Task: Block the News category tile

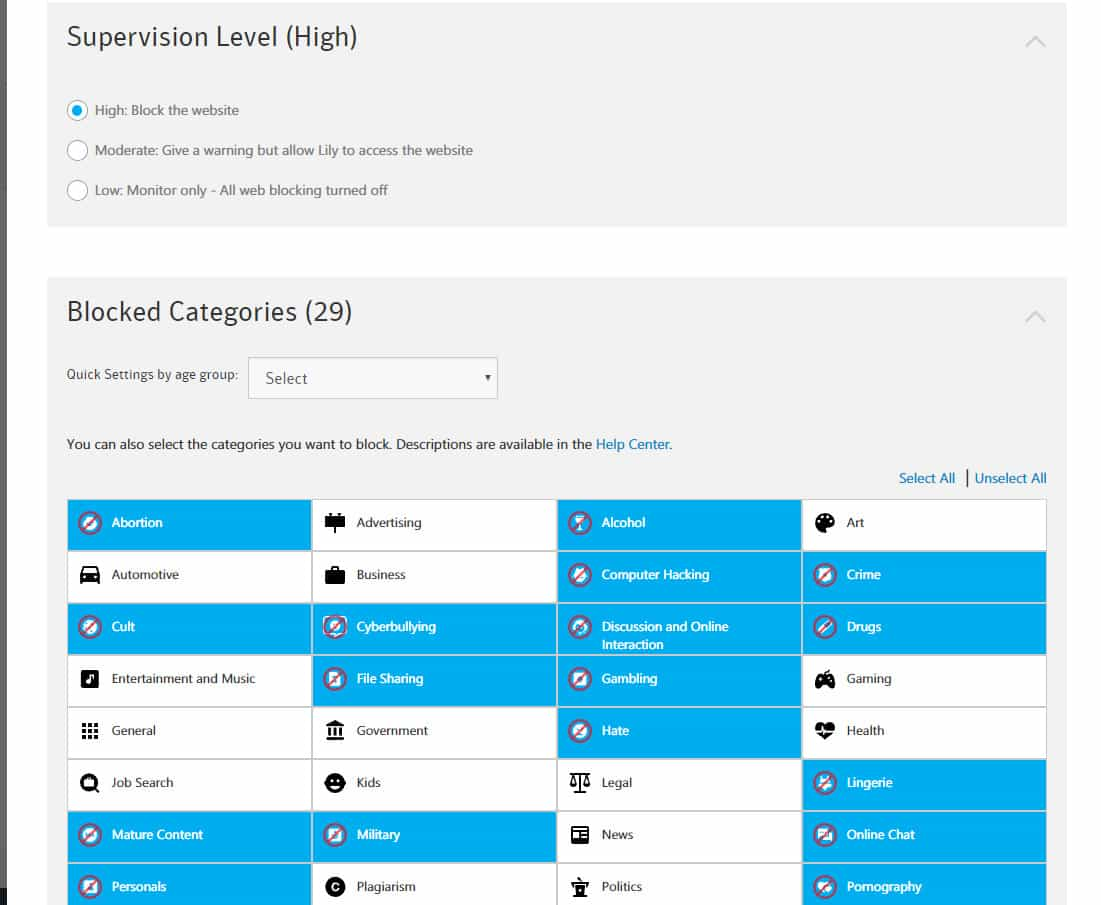Action: 679,835
